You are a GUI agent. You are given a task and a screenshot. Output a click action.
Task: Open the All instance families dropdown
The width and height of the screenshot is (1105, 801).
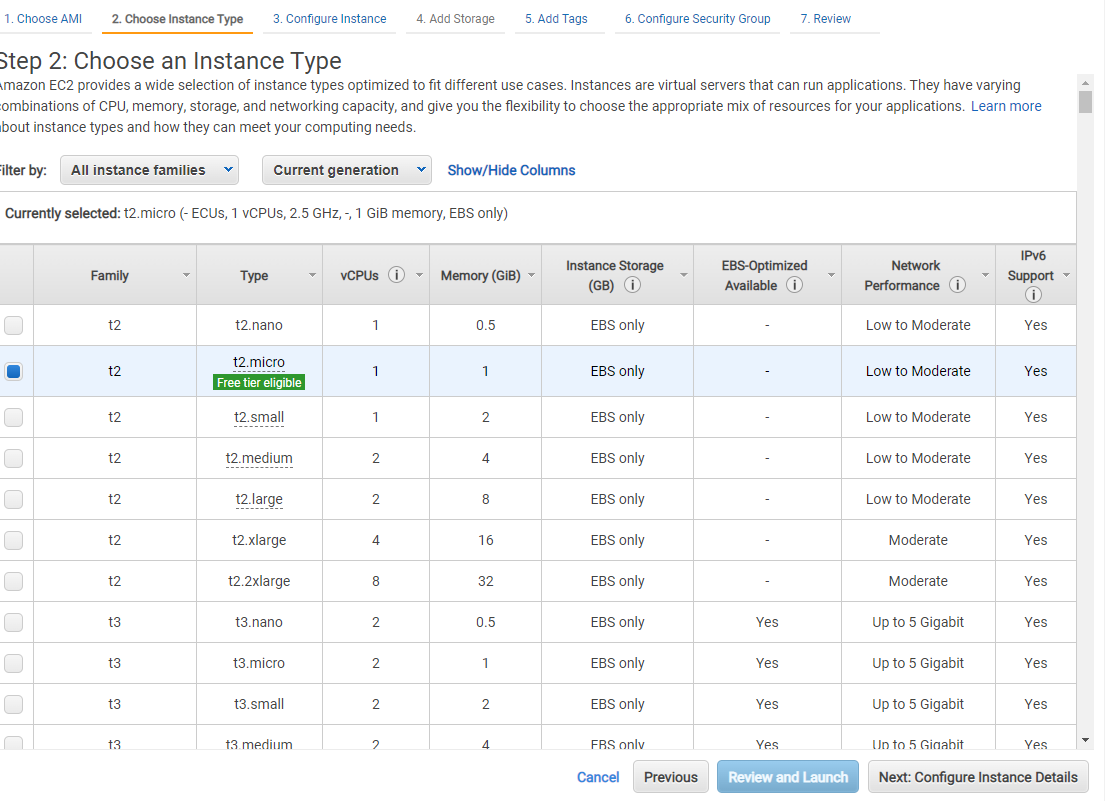point(149,170)
